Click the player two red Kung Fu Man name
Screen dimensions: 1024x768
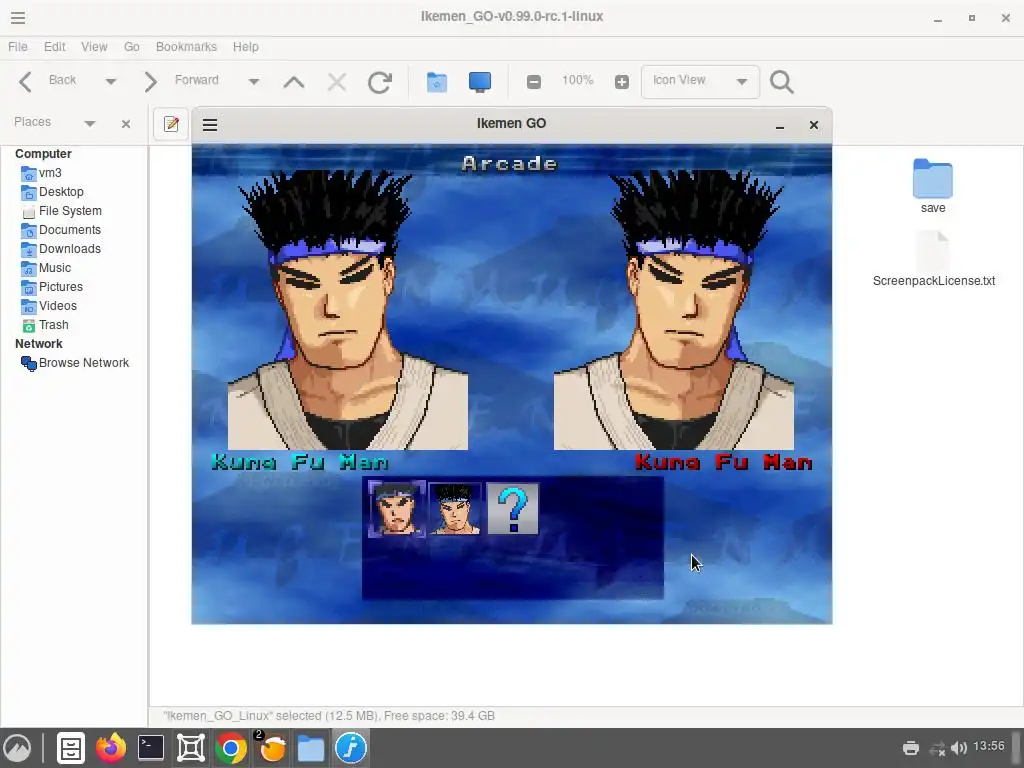pos(724,462)
